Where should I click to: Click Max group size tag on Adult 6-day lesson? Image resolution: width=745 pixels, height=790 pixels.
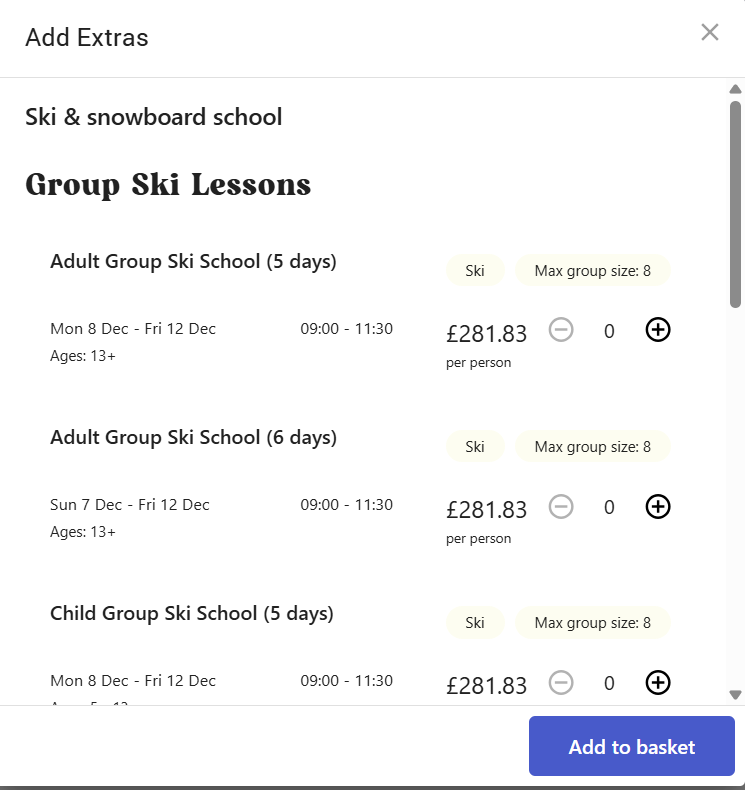[x=592, y=447]
